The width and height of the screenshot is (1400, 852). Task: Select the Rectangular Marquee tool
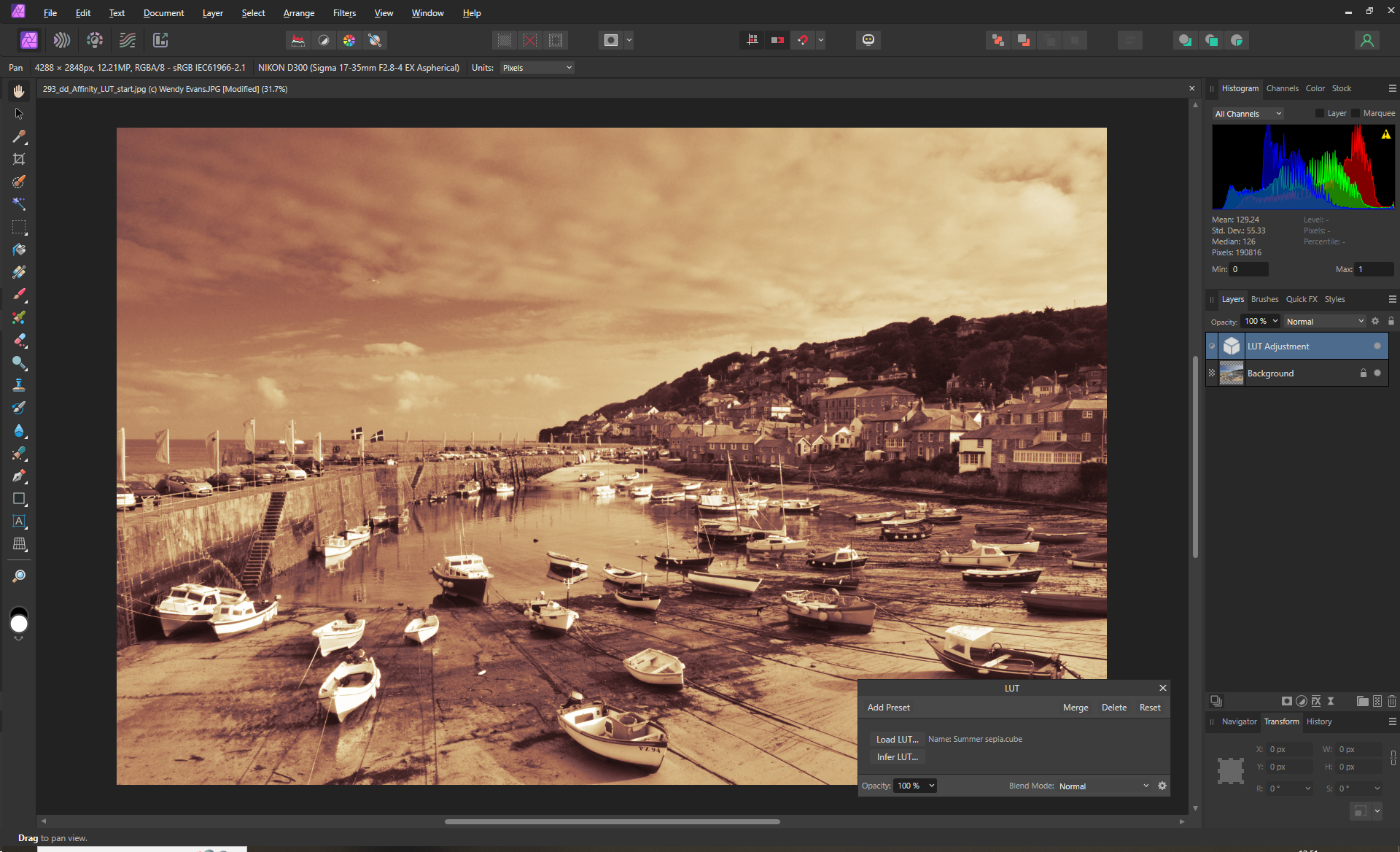click(19, 227)
